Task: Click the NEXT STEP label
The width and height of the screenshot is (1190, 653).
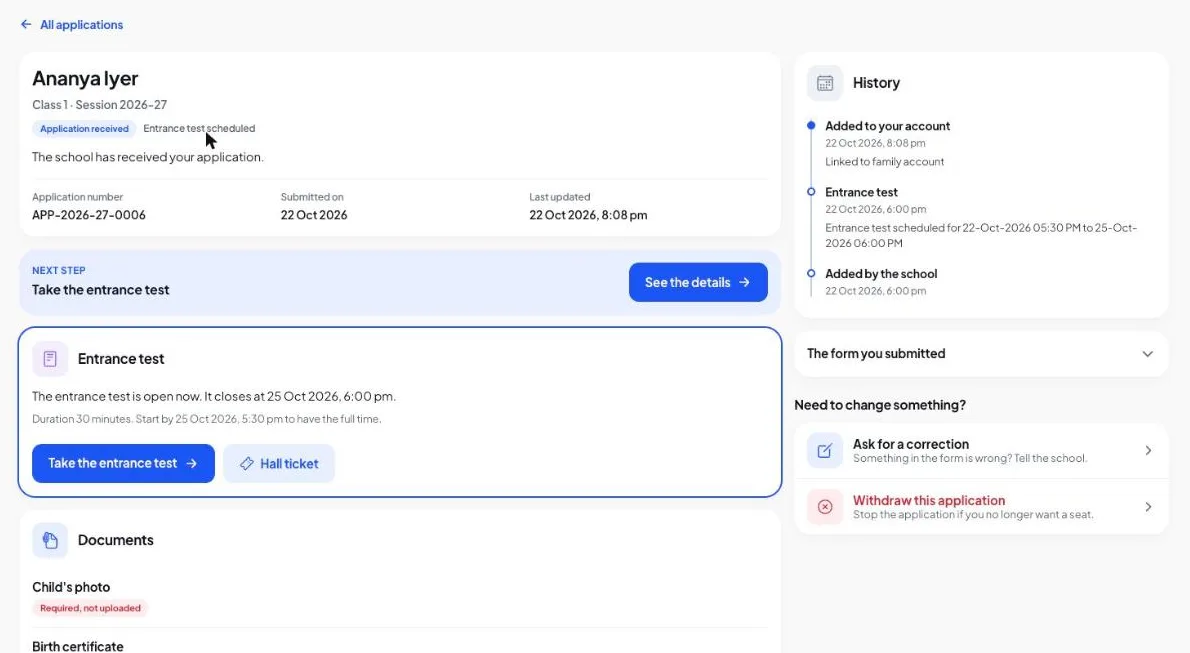Action: 58,270
